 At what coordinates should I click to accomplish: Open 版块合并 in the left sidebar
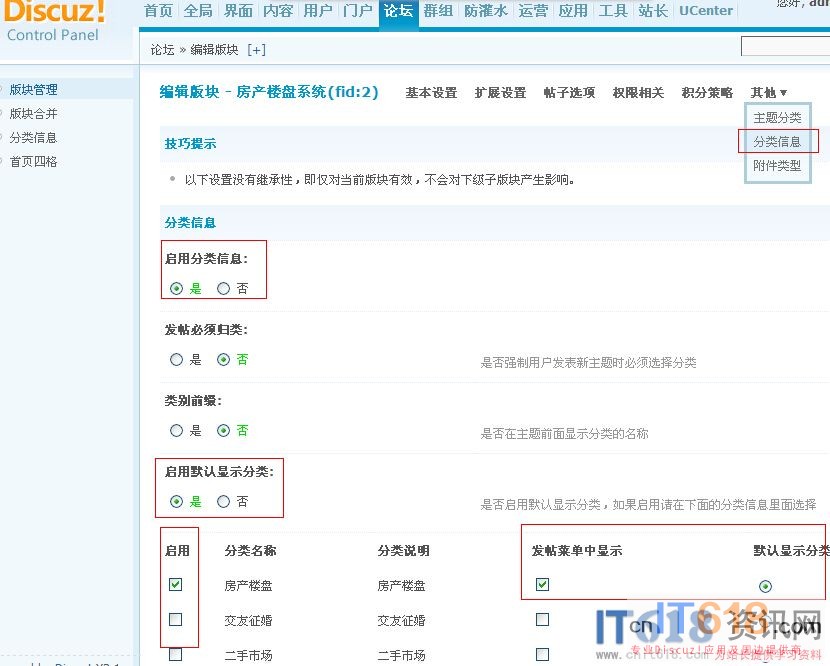pos(34,114)
